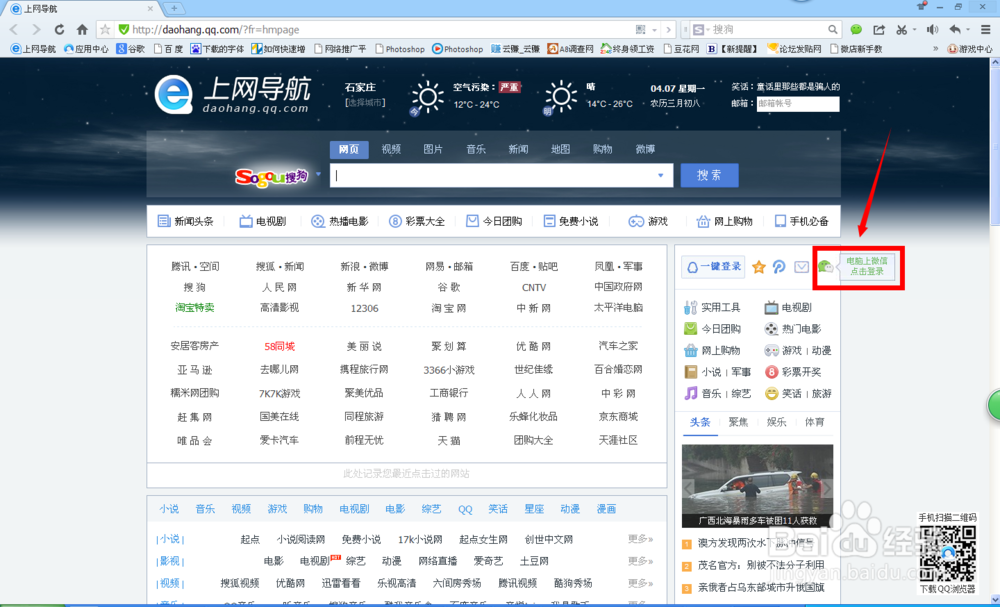Viewport: 1000px width, 607px height.
Task: Click the main Sogou search input field
Action: pyautogui.click(x=501, y=175)
